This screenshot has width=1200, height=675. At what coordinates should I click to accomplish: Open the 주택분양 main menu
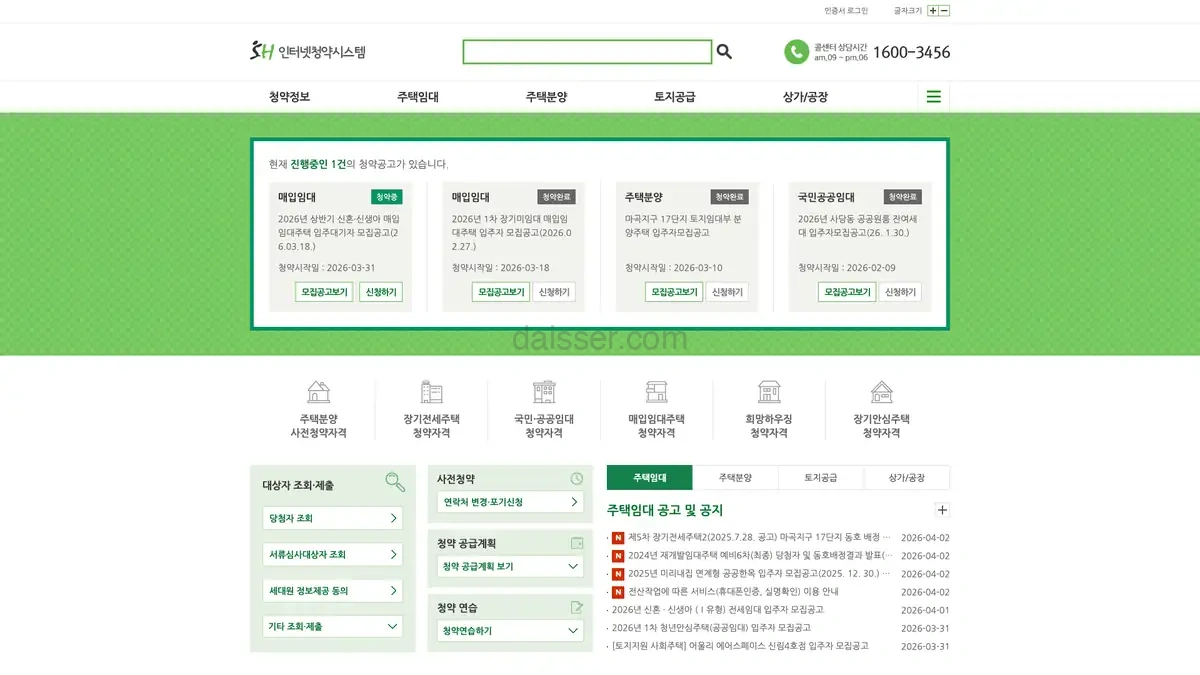tap(546, 97)
